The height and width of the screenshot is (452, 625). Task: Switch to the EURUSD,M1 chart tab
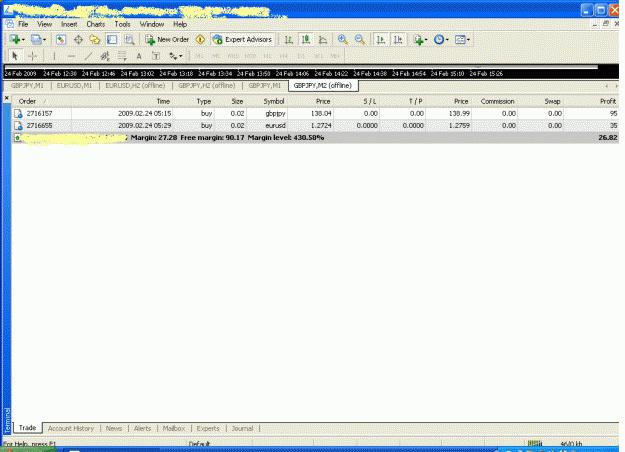[74, 86]
